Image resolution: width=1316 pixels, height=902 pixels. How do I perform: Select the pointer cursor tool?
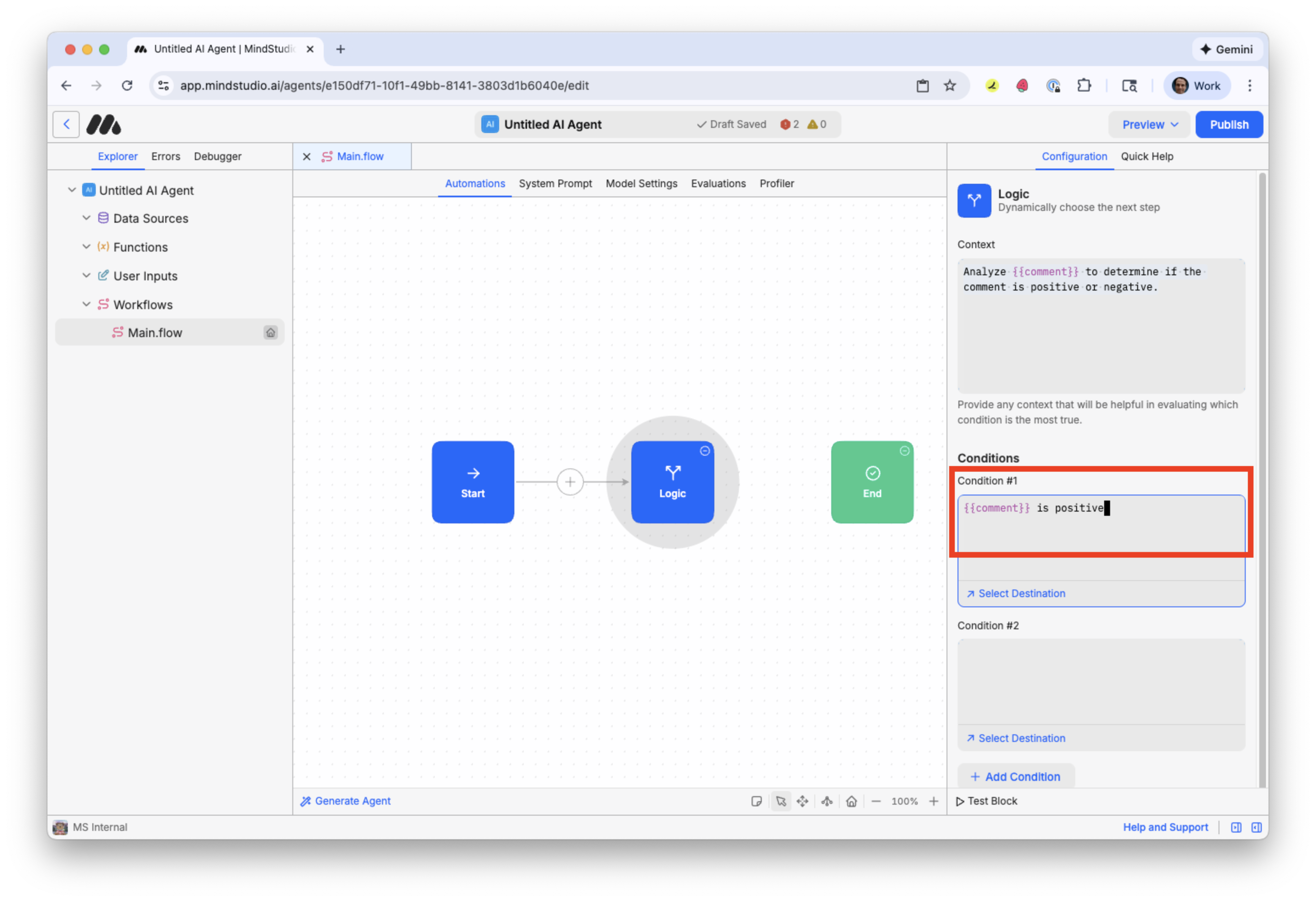pyautogui.click(x=781, y=801)
